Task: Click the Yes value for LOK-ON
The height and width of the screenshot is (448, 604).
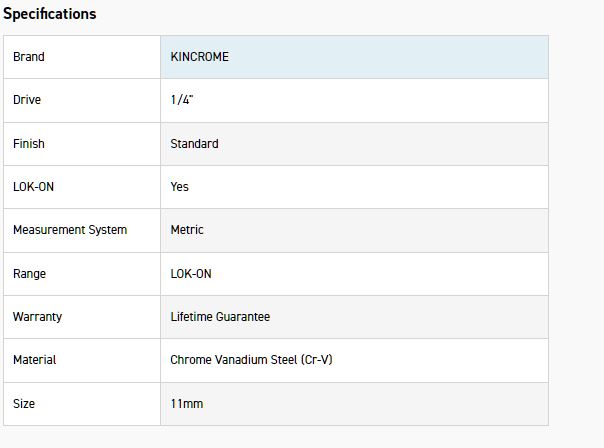Action: coord(180,187)
